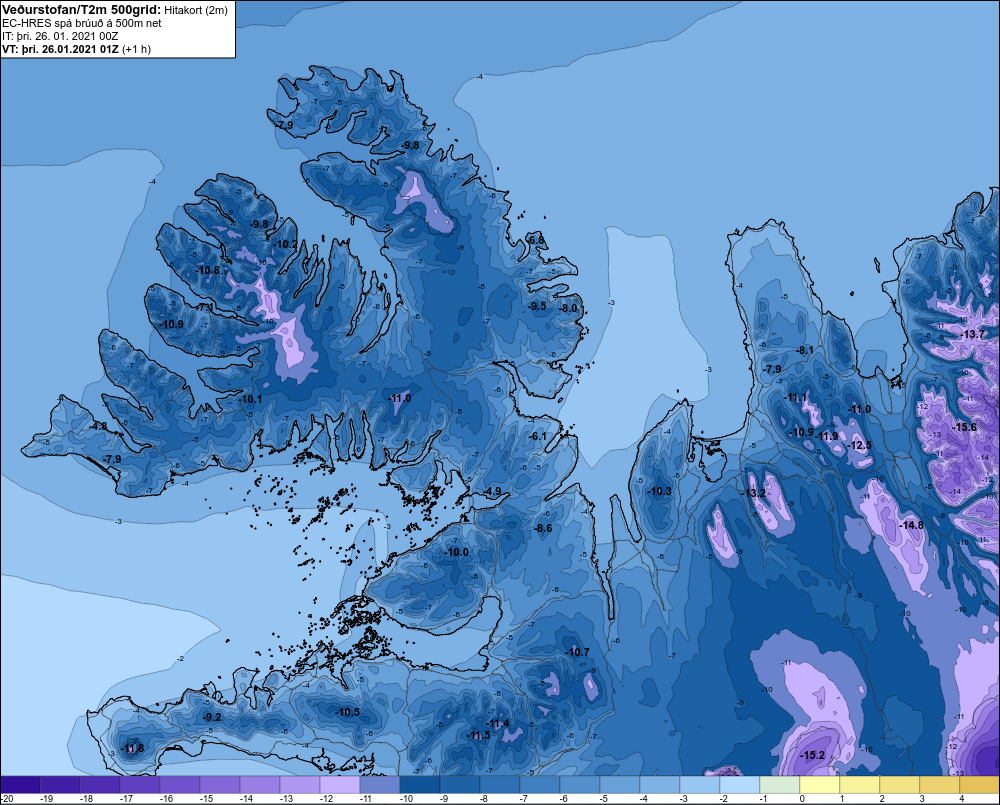Click the -10.3 temperature label

(x=659, y=491)
